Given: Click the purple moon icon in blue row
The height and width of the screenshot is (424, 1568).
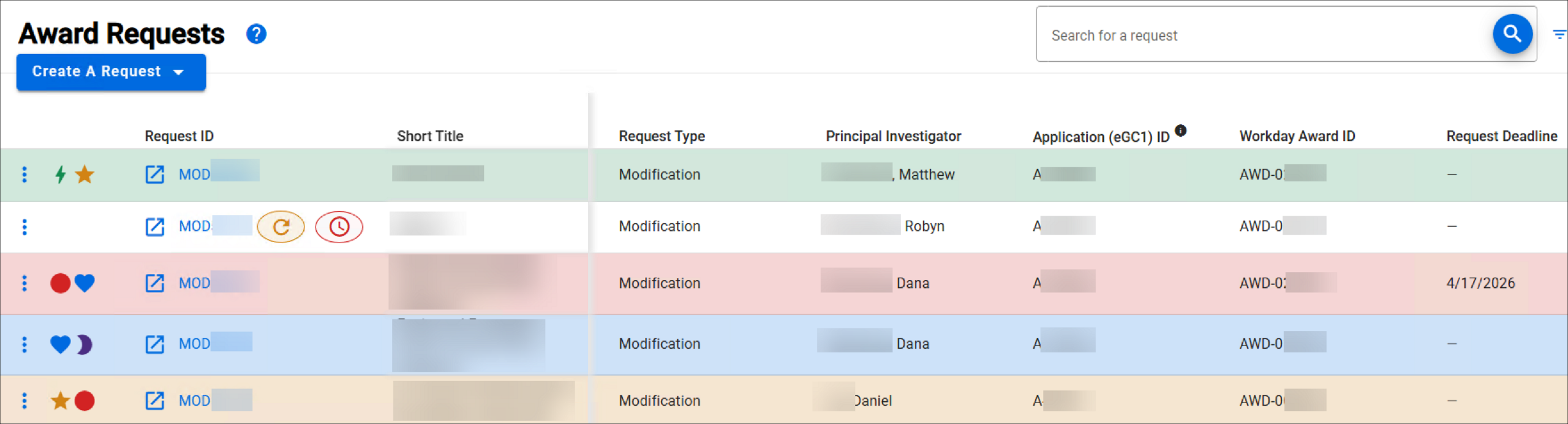Looking at the screenshot, I should [85, 344].
